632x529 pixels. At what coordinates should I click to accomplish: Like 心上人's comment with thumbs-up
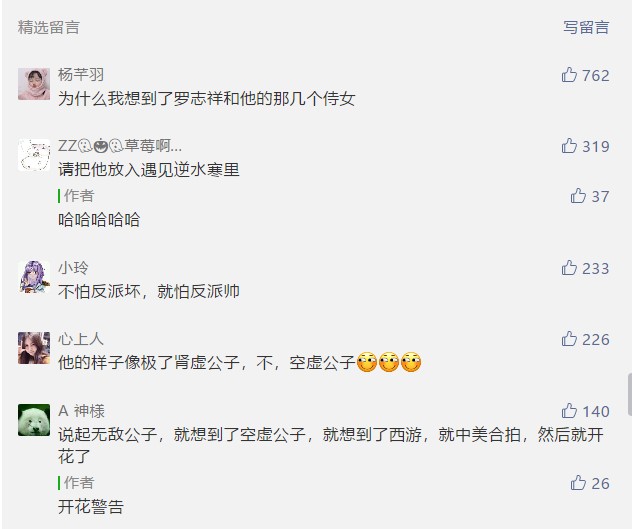[x=569, y=339]
